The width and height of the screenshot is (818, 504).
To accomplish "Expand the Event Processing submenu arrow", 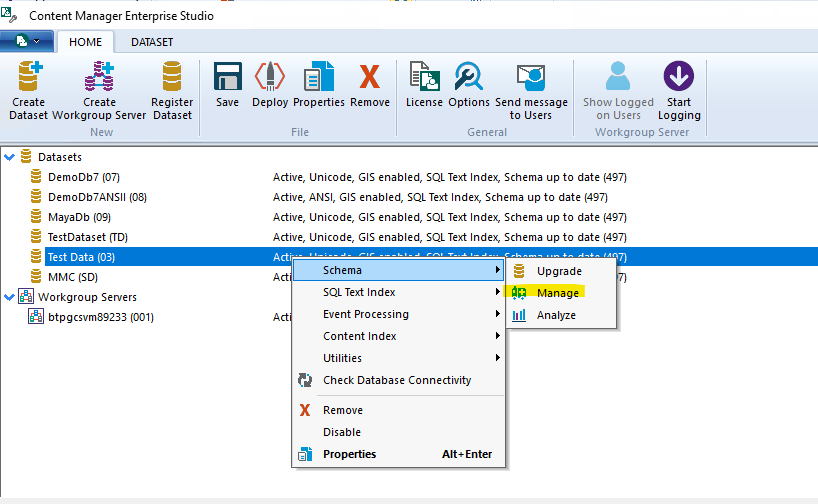I will pos(498,314).
